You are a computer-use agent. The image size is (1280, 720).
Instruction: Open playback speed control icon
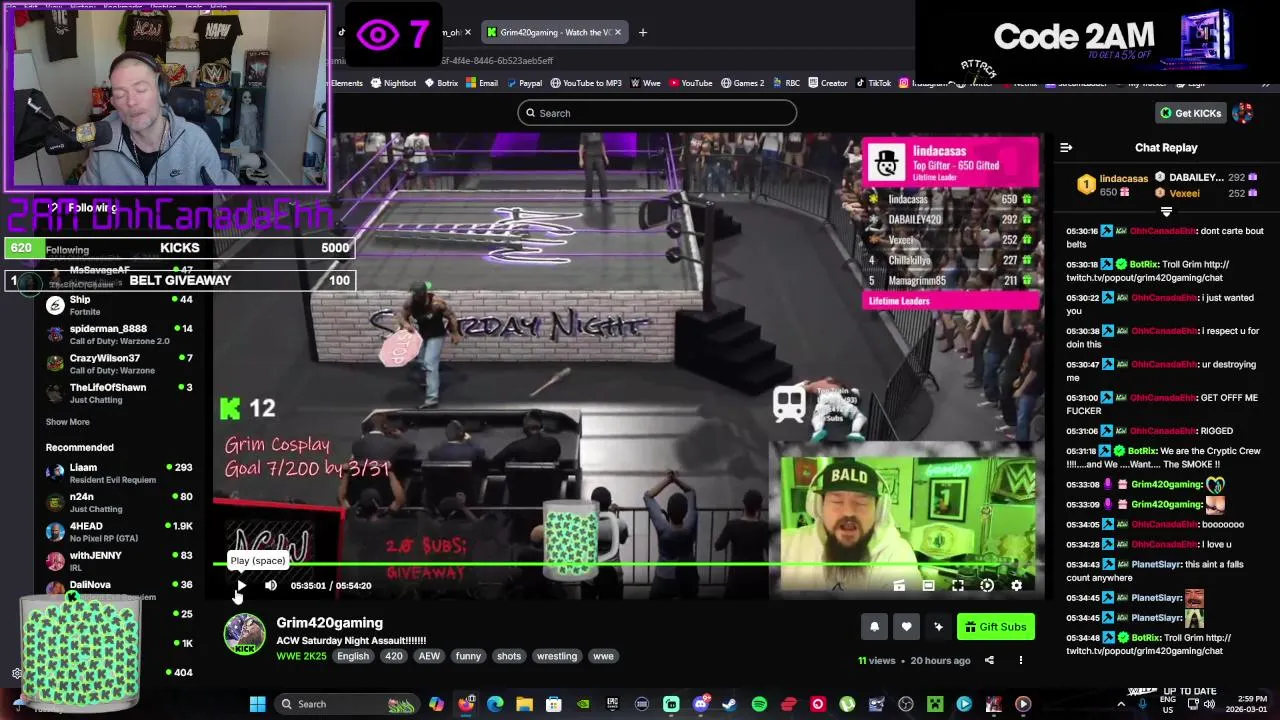point(987,586)
